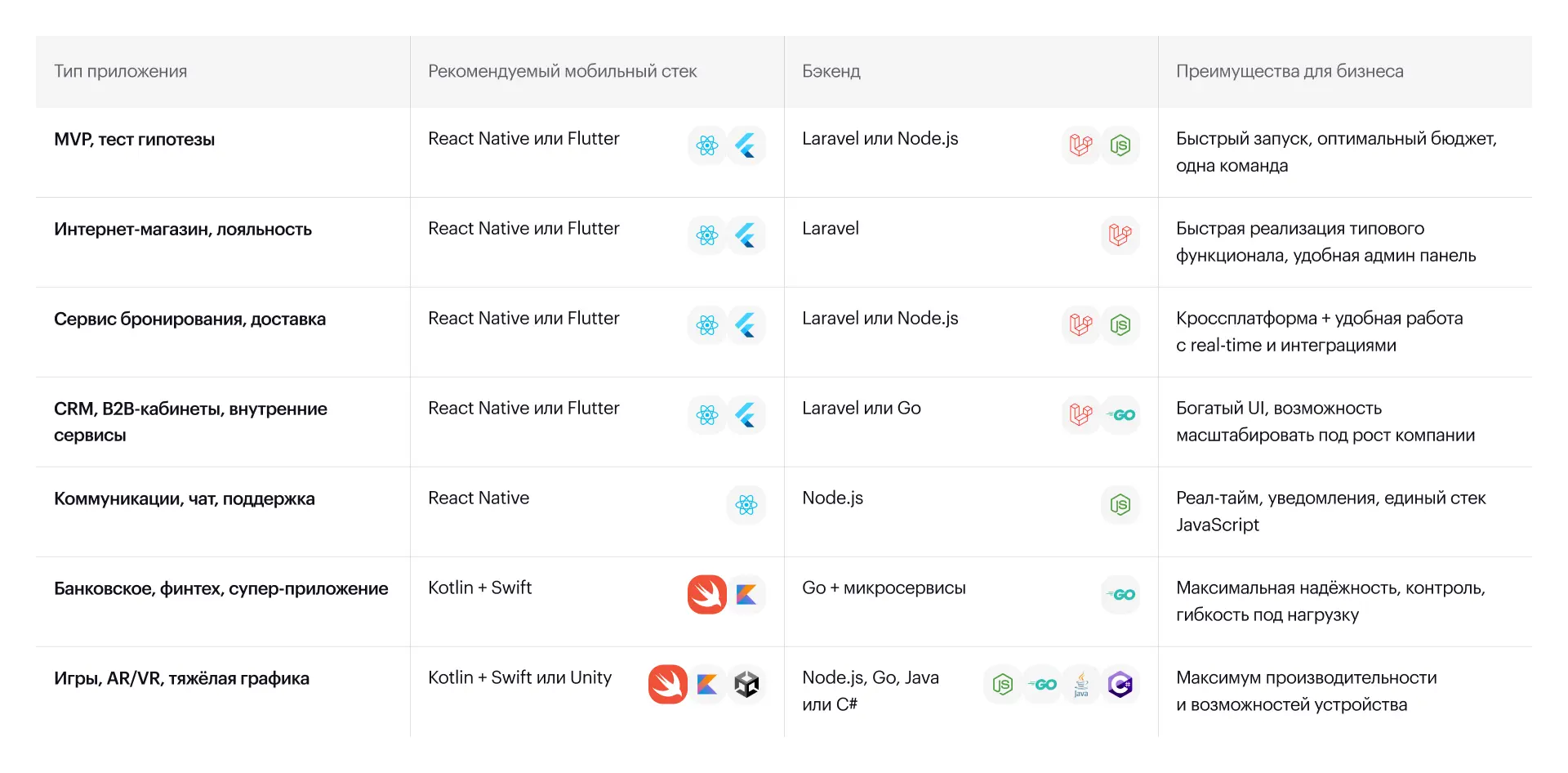Click Преимущества для бизнеса header
The image size is (1568, 773).
tap(1290, 72)
